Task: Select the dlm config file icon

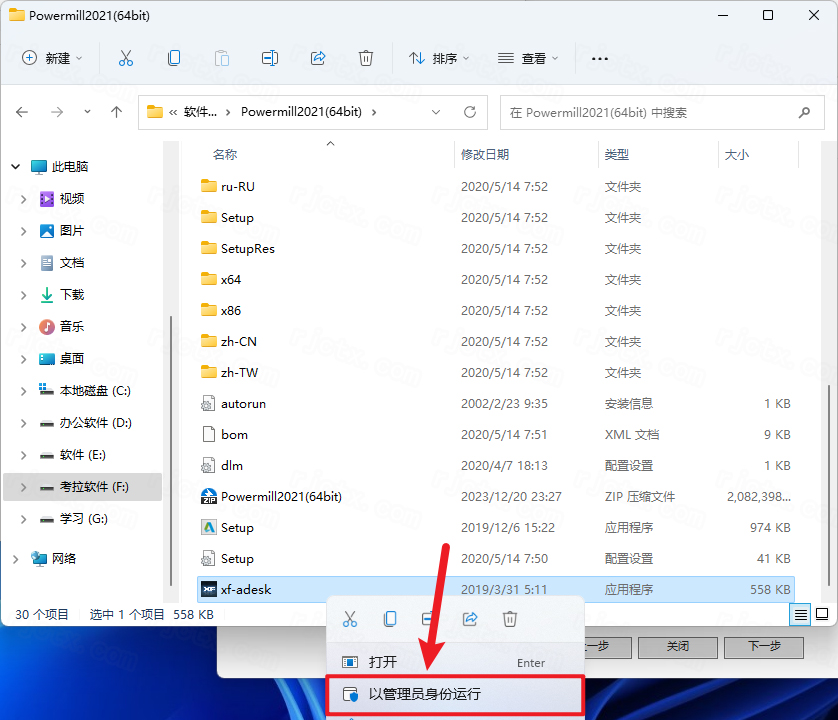Action: click(x=208, y=466)
